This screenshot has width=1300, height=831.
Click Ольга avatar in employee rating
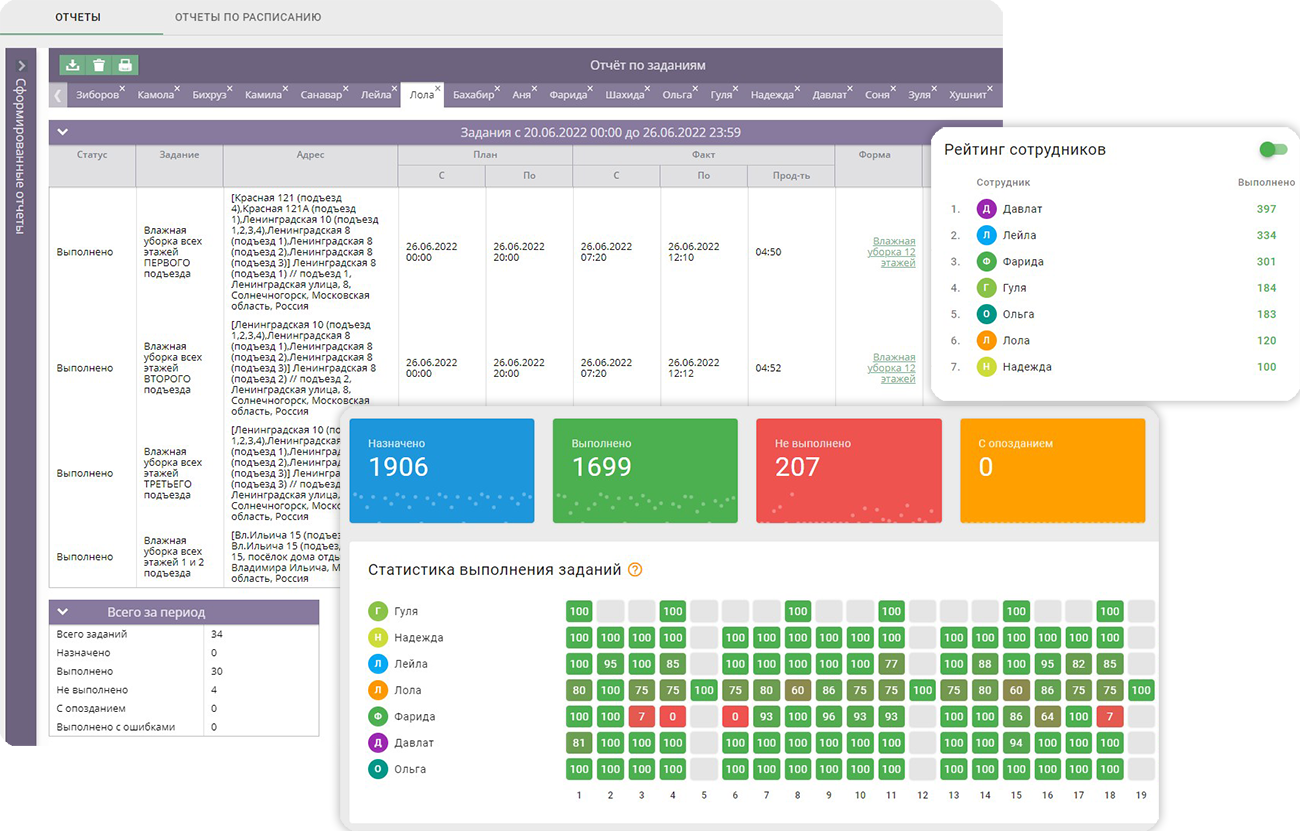pyautogui.click(x=986, y=314)
